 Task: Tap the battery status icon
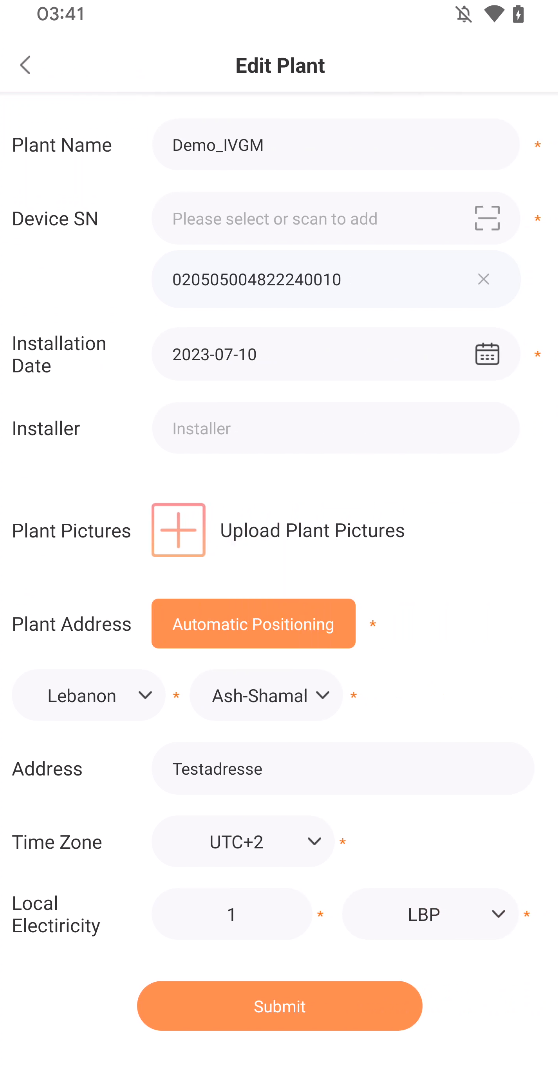point(518,14)
